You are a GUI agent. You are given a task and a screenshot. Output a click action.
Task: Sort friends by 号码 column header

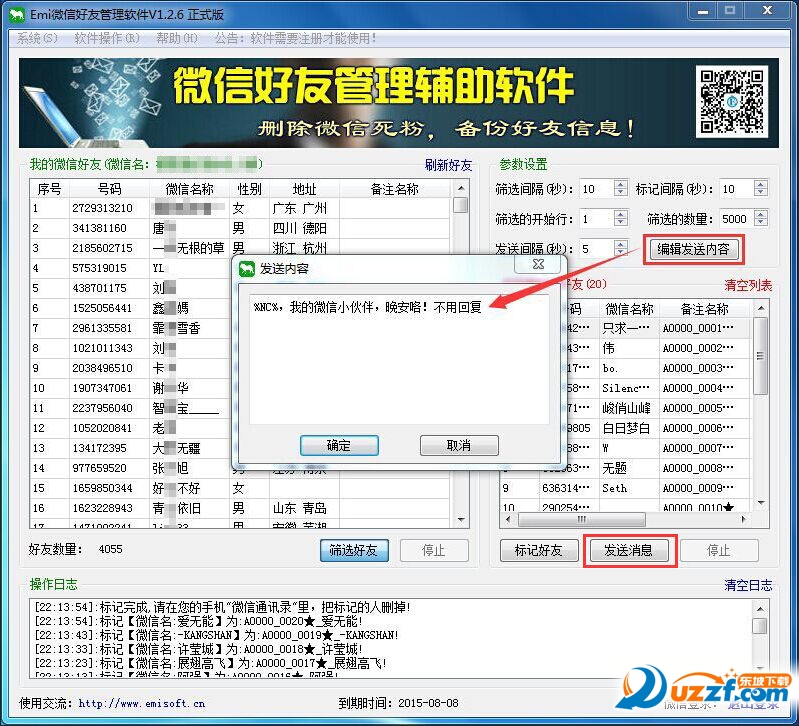click(110, 189)
